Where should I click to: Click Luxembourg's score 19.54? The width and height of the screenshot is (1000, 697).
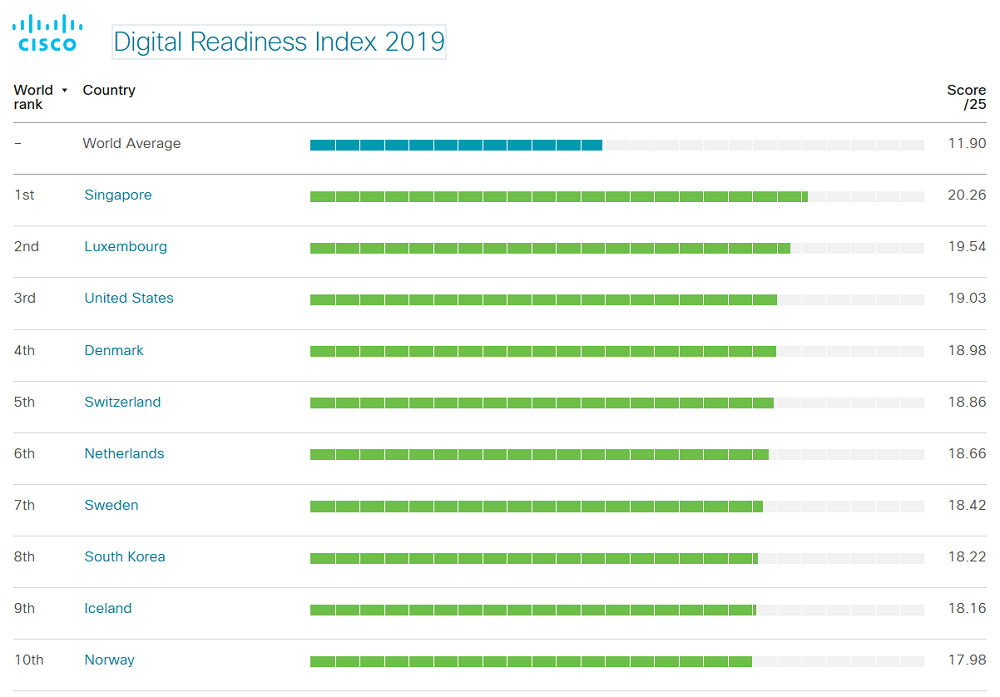pos(967,247)
